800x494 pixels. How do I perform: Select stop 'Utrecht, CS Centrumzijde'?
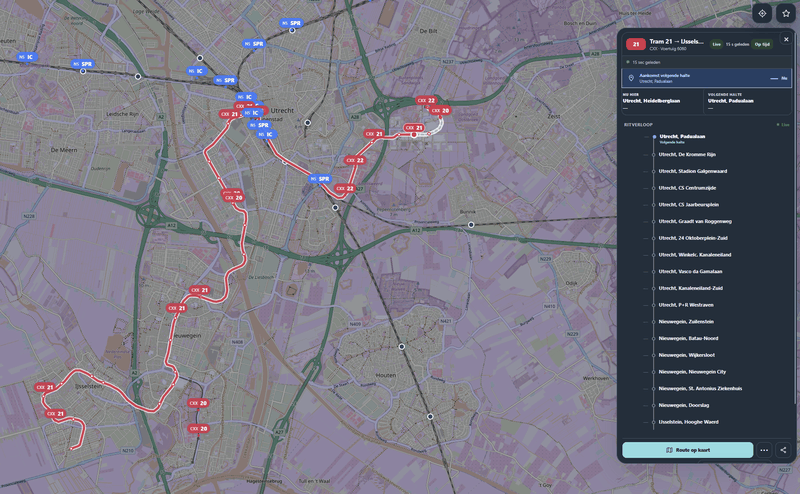tap(687, 188)
